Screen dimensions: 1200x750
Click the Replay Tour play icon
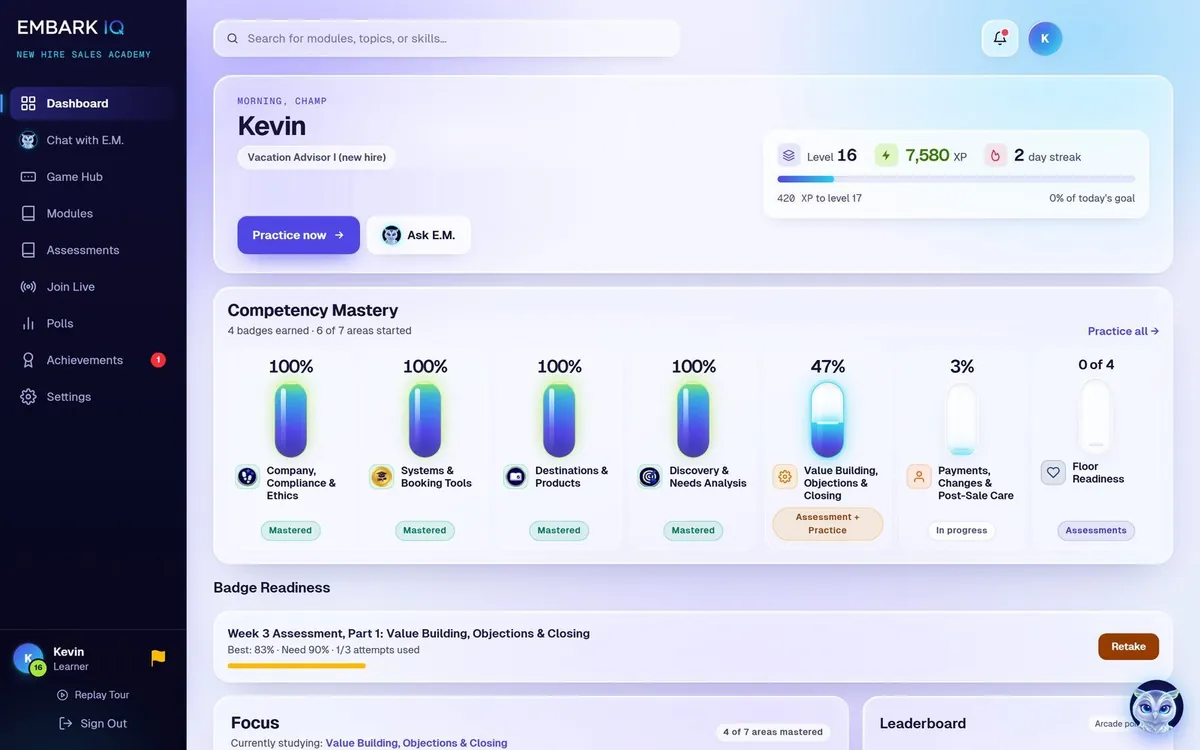click(63, 695)
